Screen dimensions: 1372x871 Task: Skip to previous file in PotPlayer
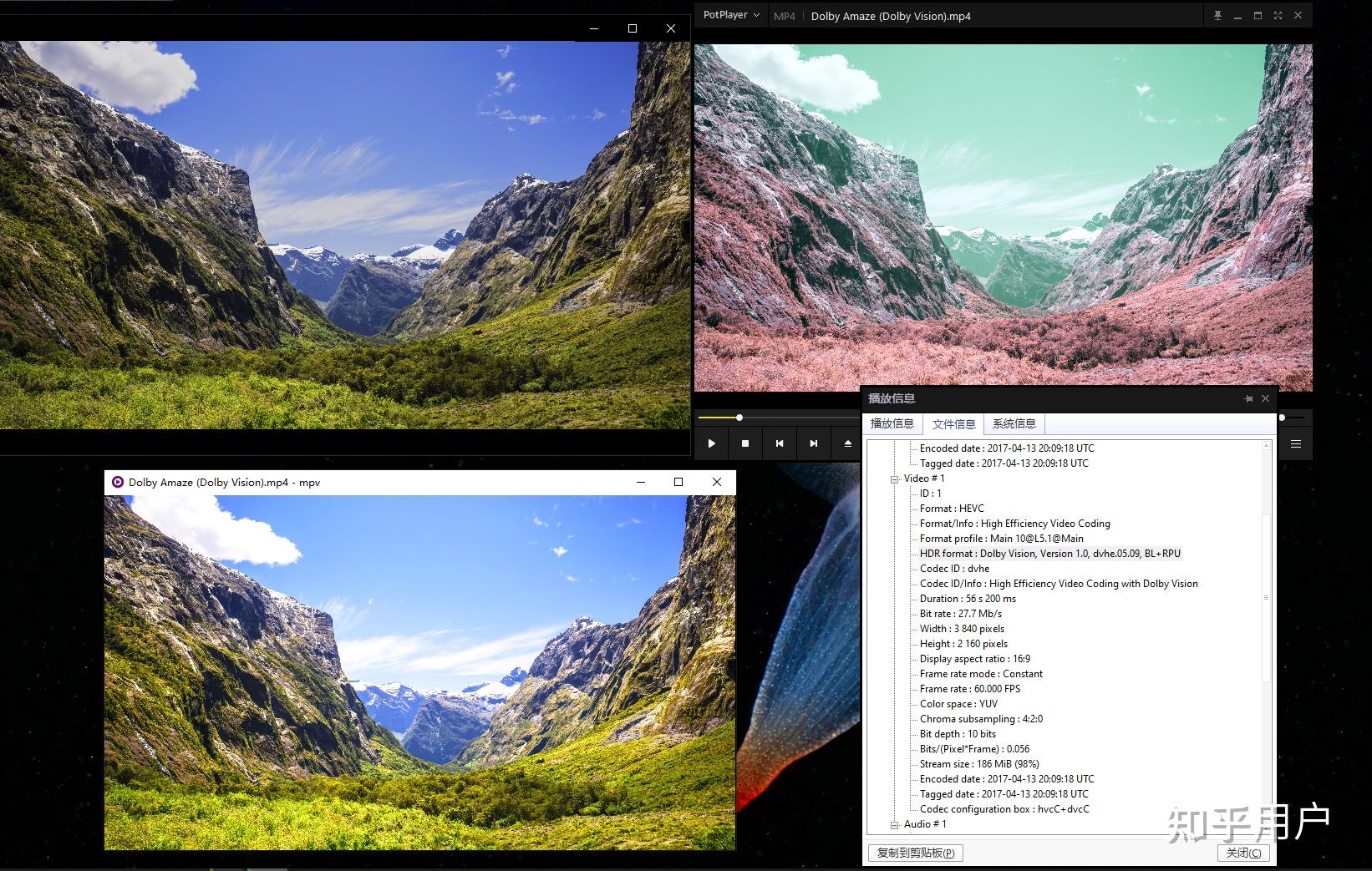pos(780,443)
